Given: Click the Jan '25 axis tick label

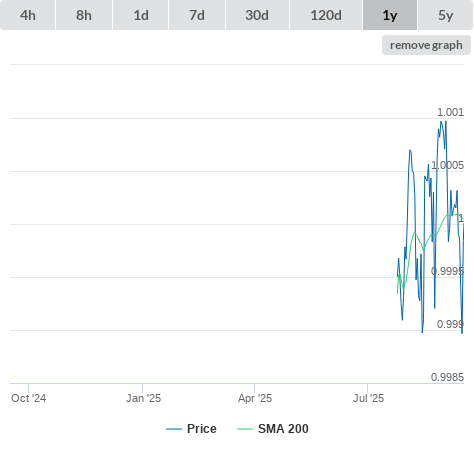Looking at the screenshot, I should click(143, 398).
